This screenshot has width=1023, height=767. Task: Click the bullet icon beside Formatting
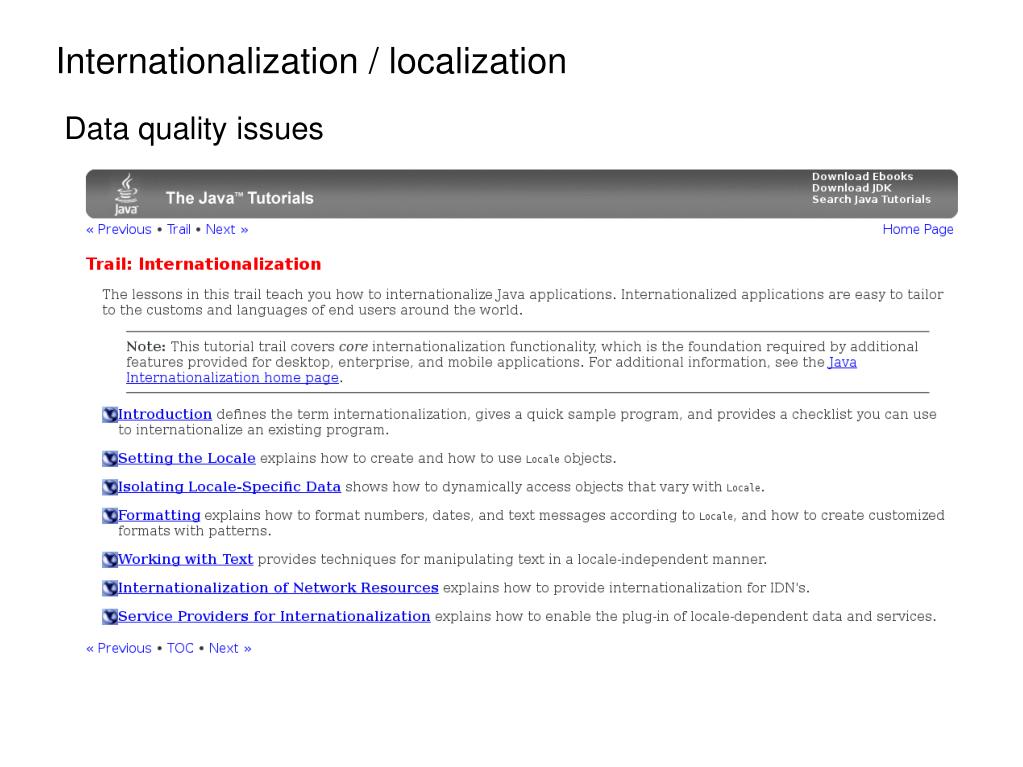pos(110,516)
